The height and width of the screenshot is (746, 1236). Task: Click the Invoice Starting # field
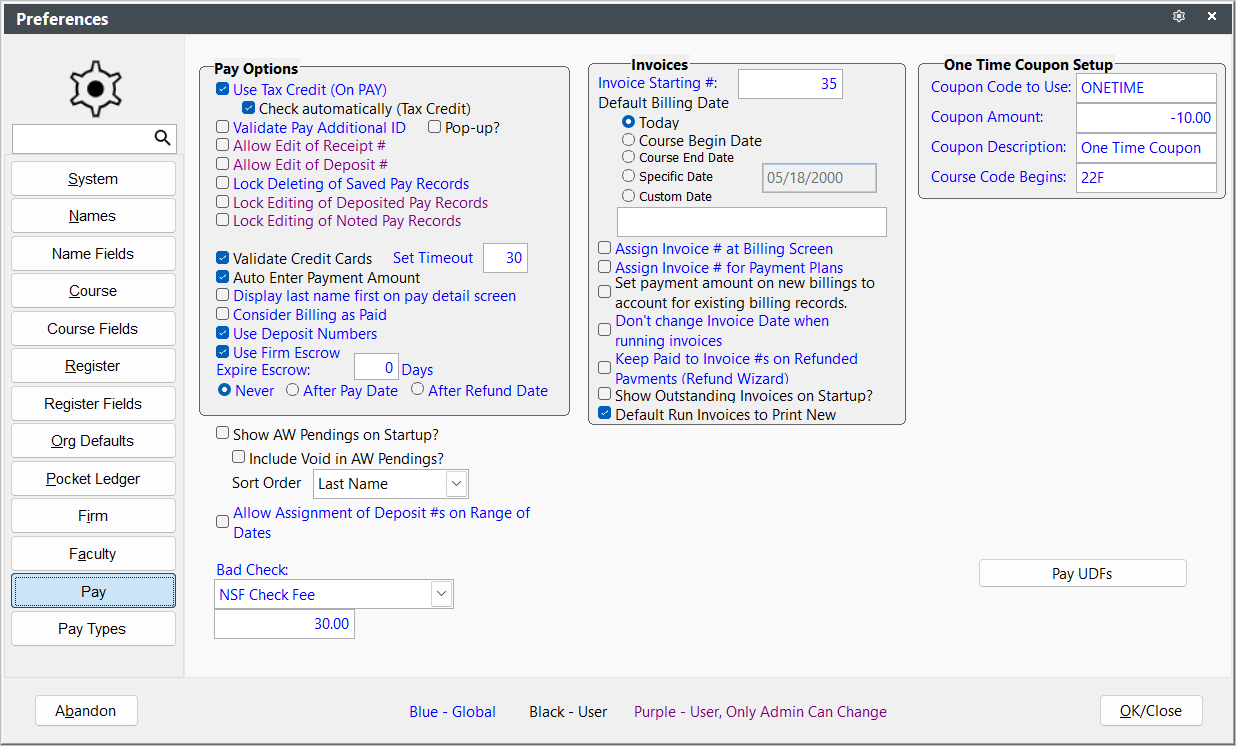tap(790, 84)
